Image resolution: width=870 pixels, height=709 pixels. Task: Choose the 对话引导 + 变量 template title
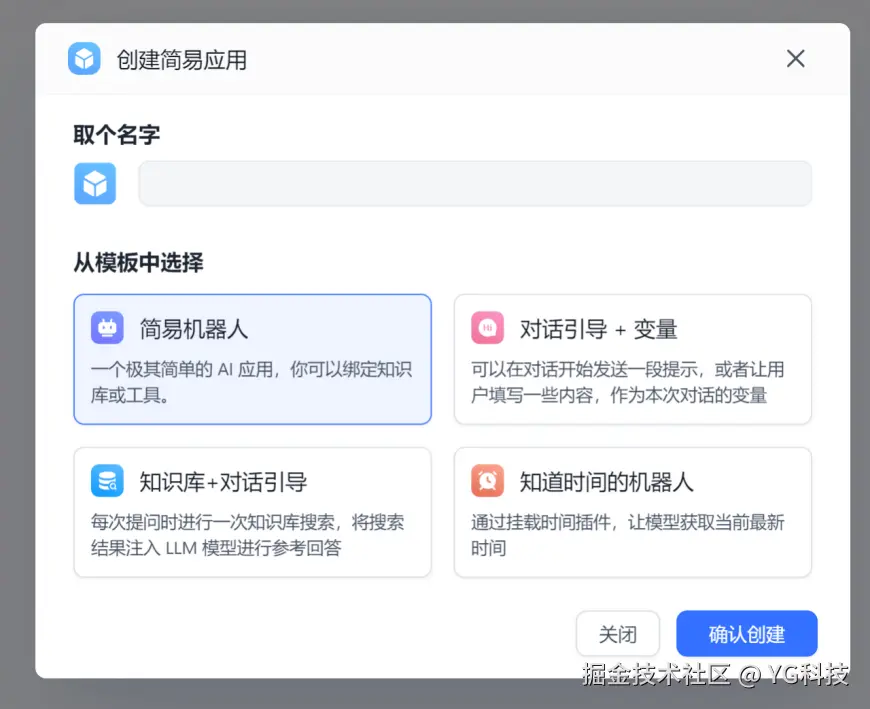coord(598,329)
